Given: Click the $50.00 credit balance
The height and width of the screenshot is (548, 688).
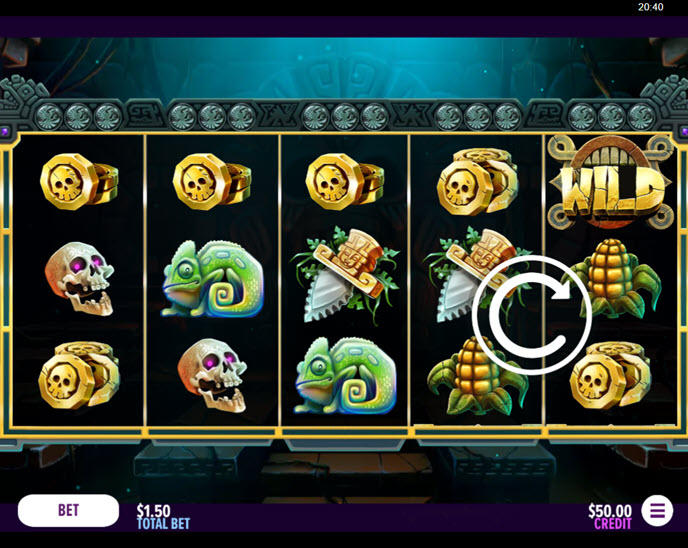Looking at the screenshot, I should coord(610,511).
